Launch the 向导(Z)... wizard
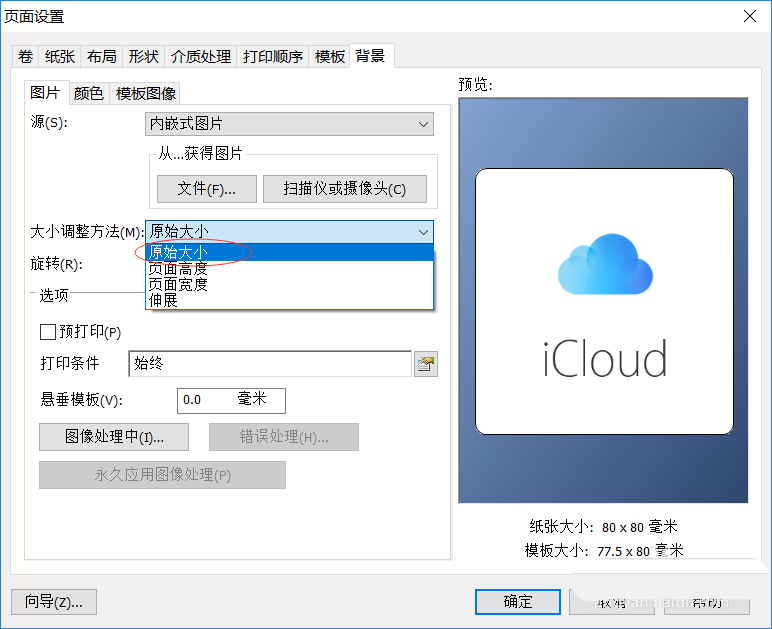The height and width of the screenshot is (629, 772). (x=54, y=602)
